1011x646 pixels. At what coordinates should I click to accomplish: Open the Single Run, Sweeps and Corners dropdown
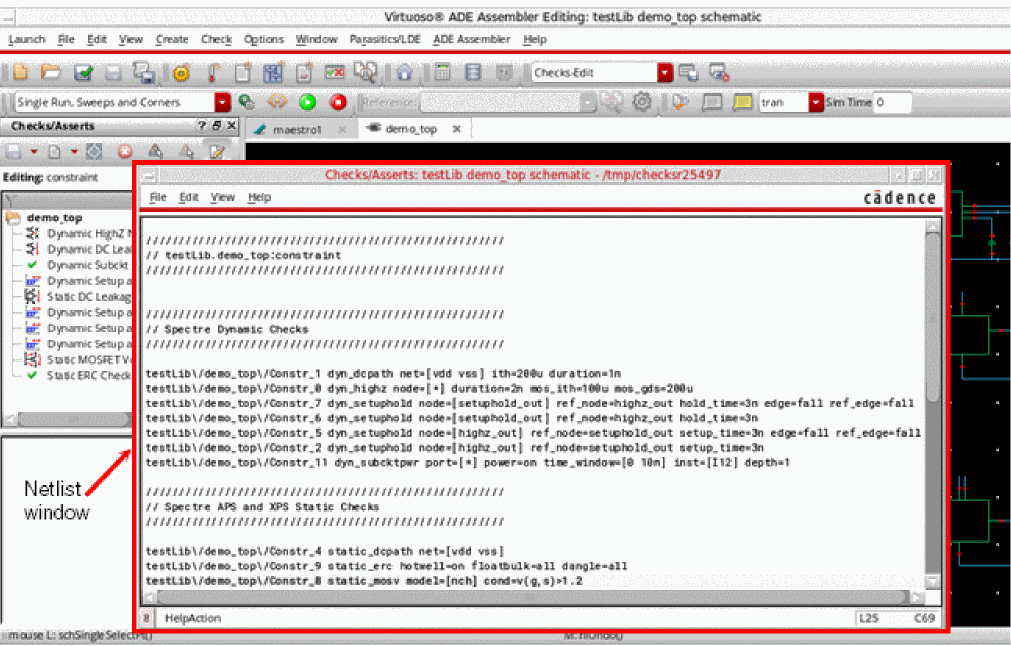pos(222,103)
